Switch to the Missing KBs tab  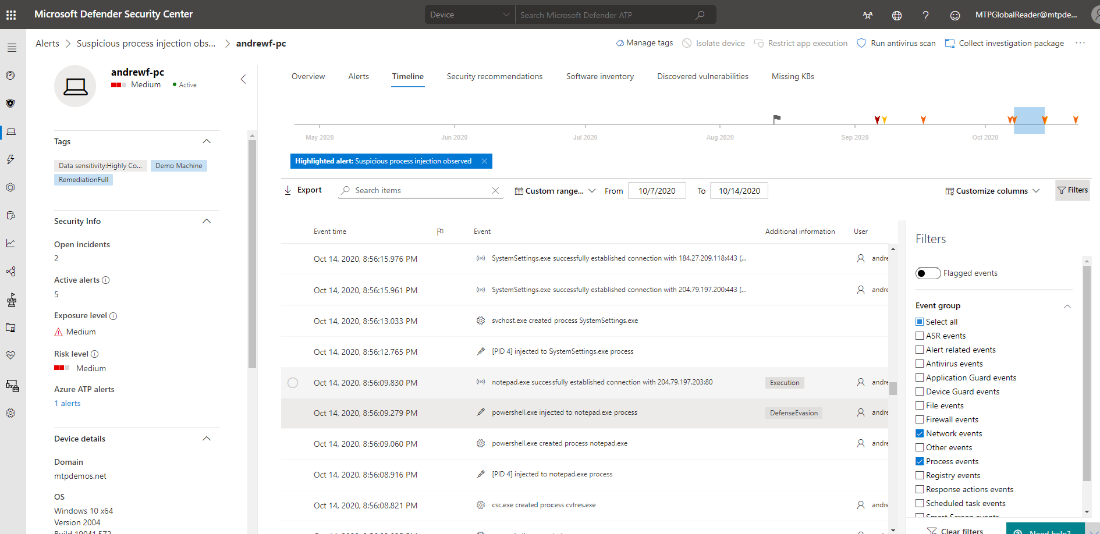(x=793, y=76)
